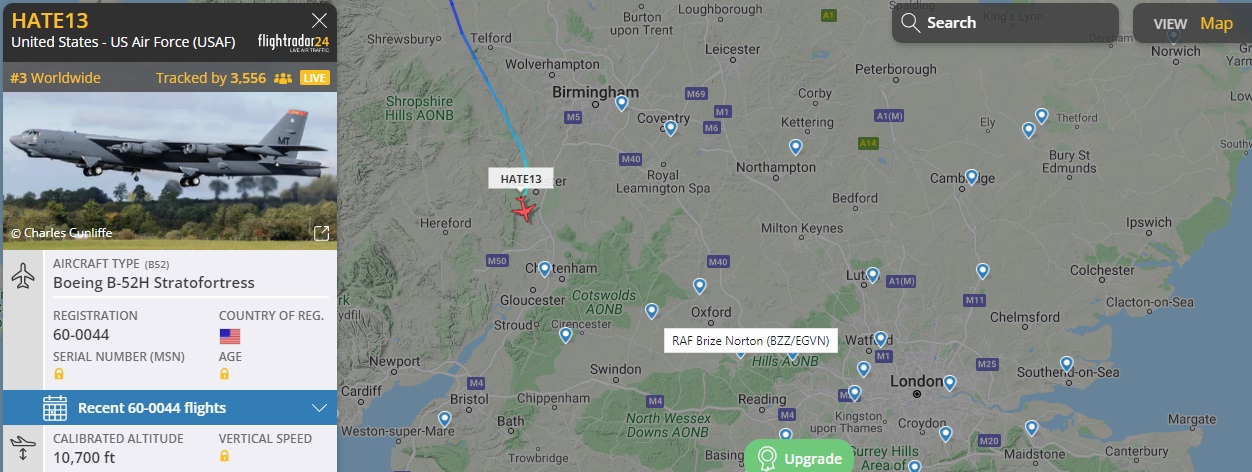1252x472 pixels.
Task: Expand the Recent 60-0044 flights section
Action: 169,408
